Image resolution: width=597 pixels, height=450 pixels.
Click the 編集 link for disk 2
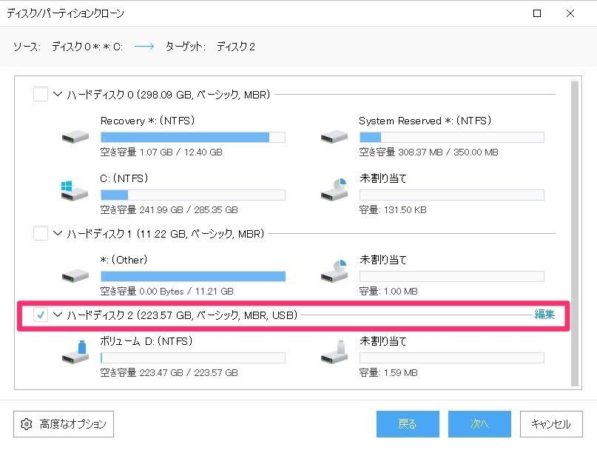pyautogui.click(x=544, y=314)
